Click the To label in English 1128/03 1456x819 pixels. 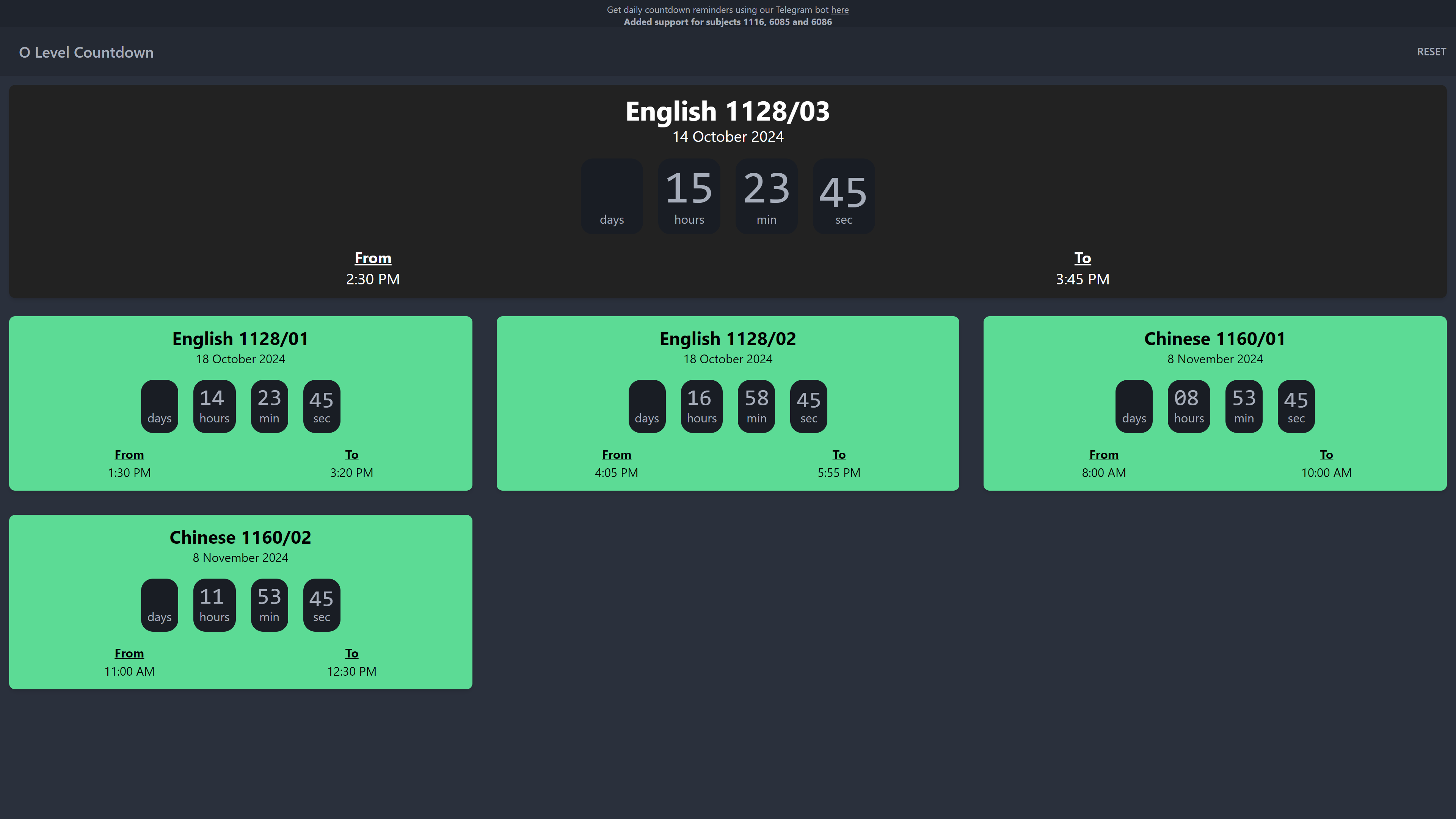1083,258
